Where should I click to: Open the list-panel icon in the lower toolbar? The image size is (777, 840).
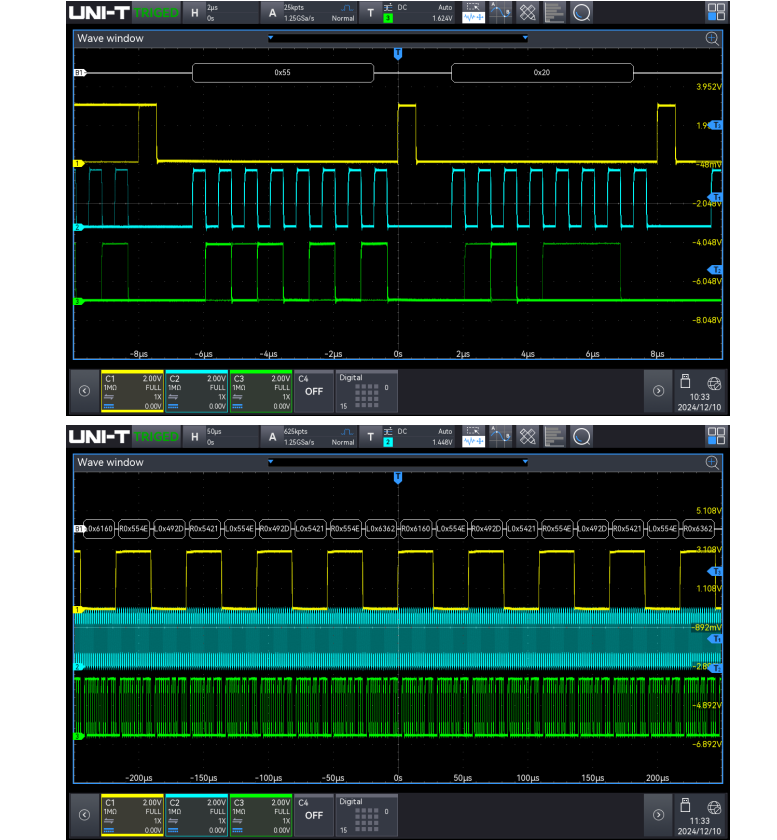pyautogui.click(x=554, y=436)
